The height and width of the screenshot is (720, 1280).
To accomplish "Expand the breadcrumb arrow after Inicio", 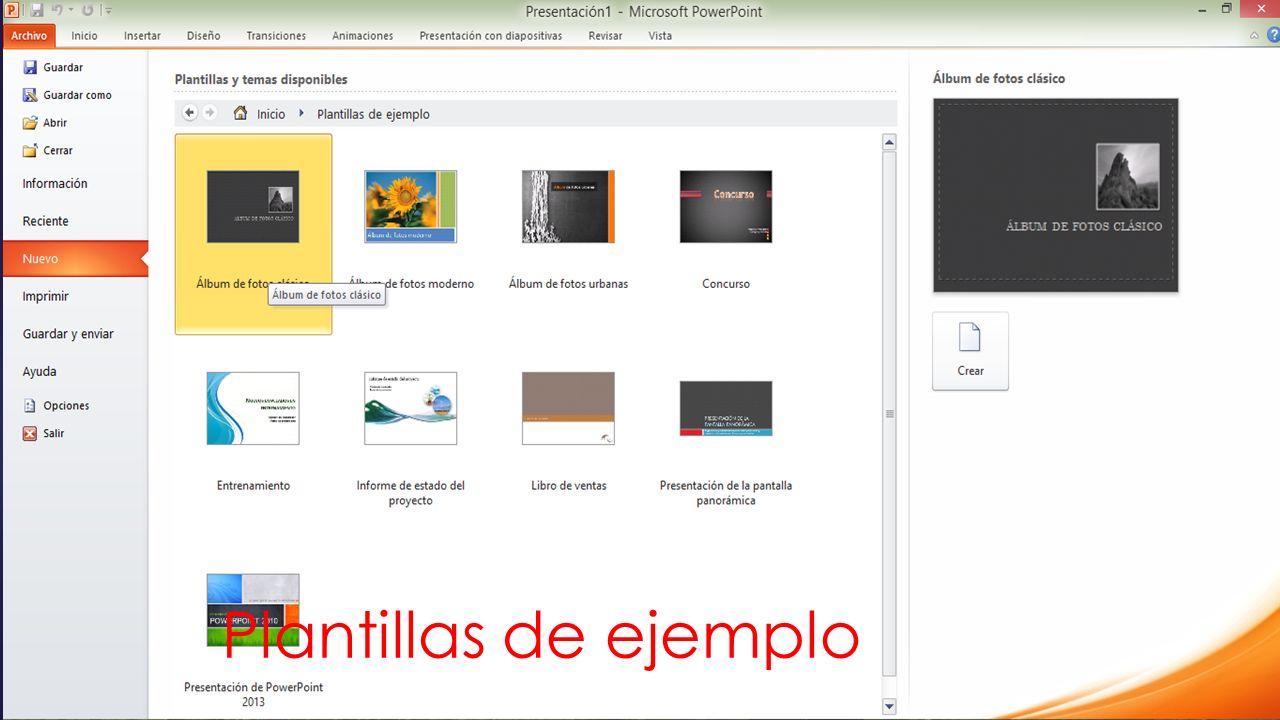I will [x=301, y=113].
